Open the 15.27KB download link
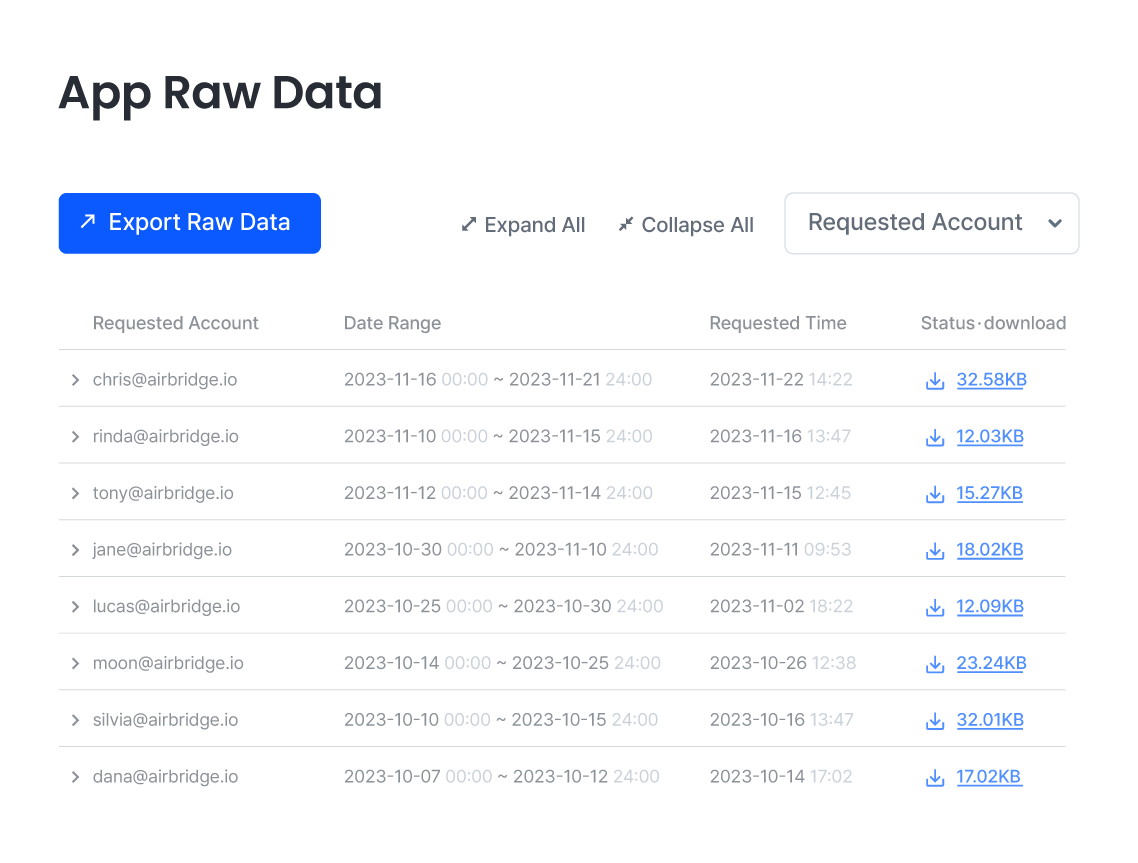This screenshot has height=863, width=1138. pyautogui.click(x=989, y=493)
